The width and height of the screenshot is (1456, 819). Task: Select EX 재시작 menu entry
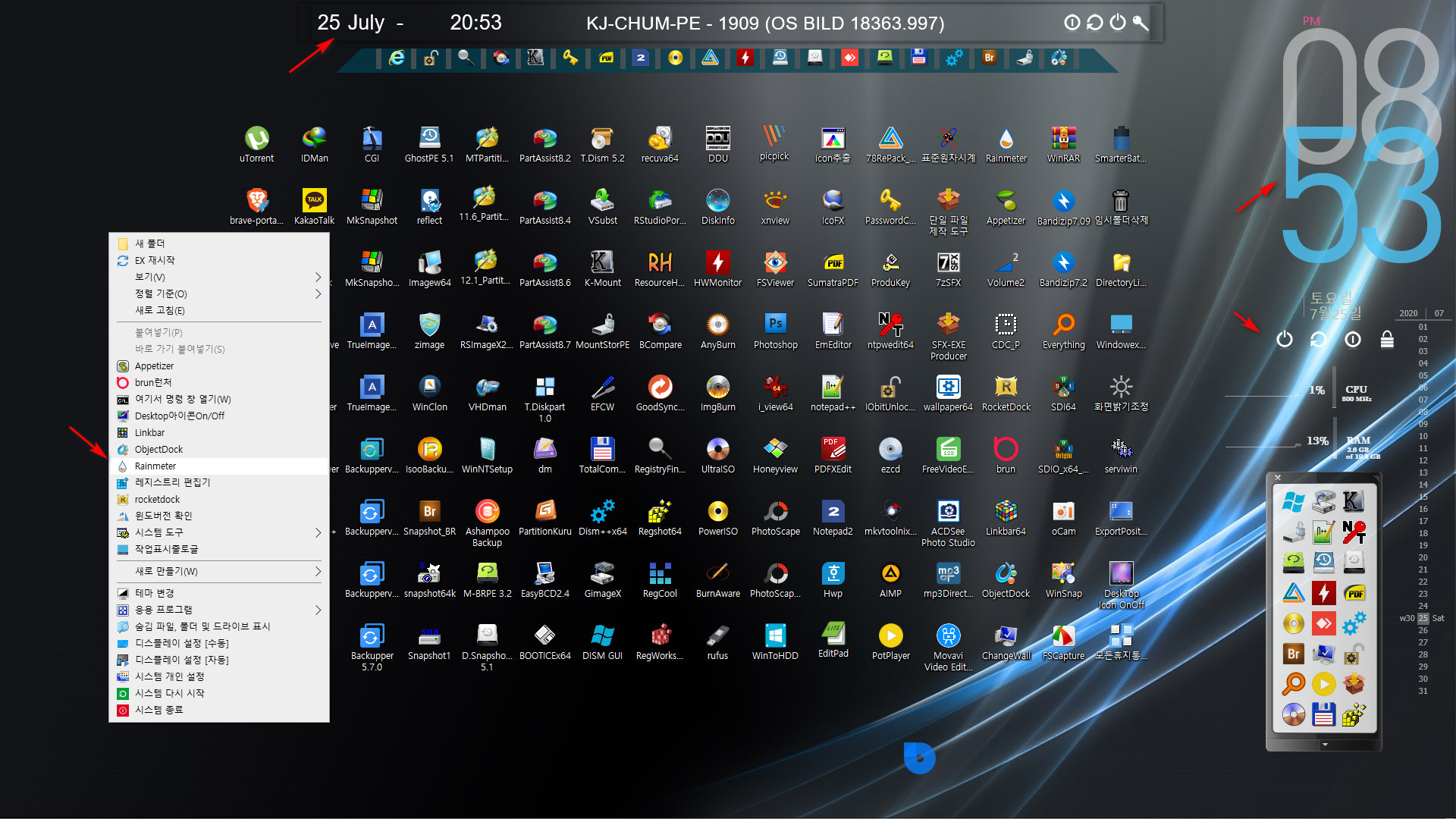pyautogui.click(x=220, y=260)
